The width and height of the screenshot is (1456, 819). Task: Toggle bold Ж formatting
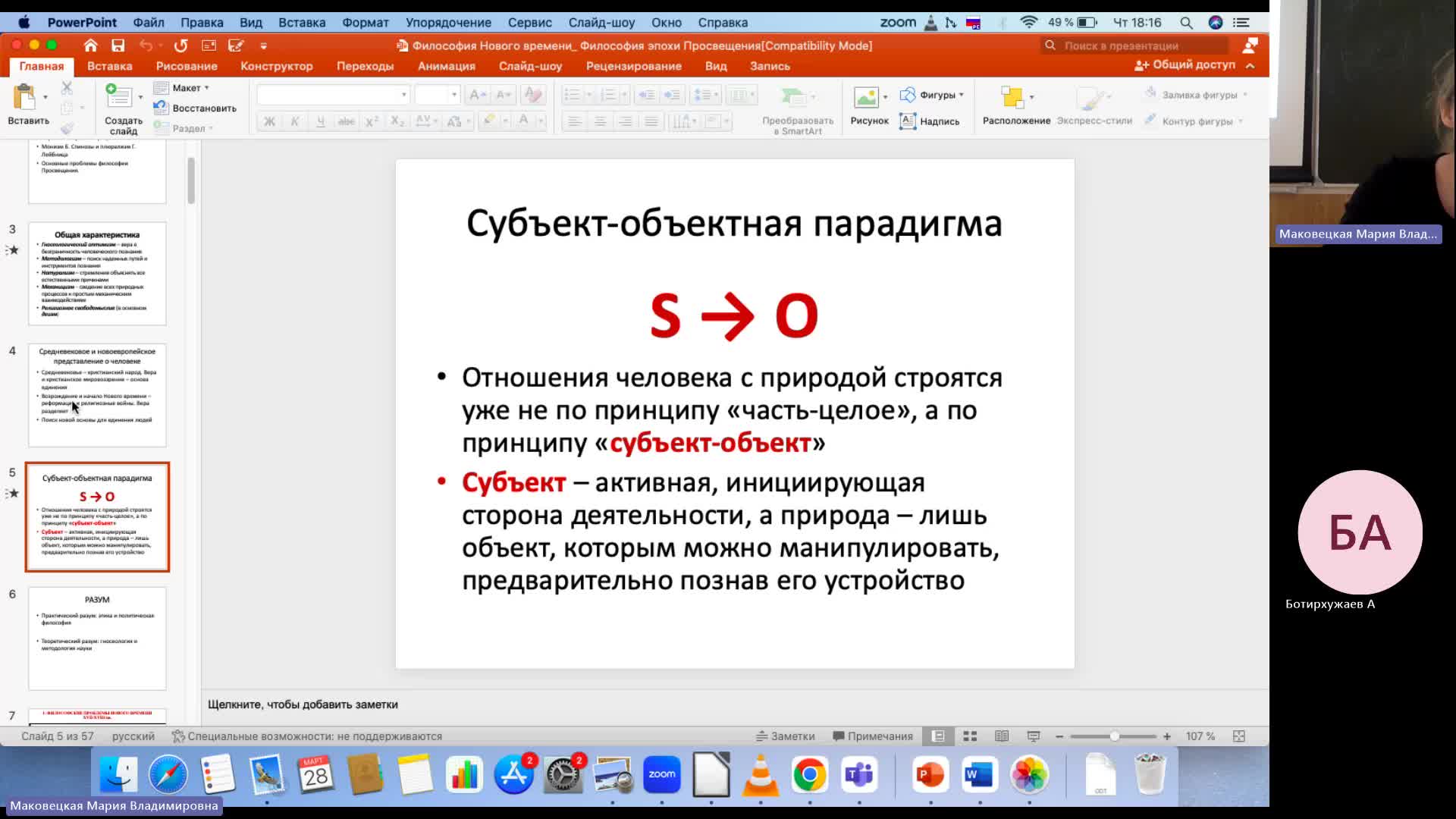(269, 121)
